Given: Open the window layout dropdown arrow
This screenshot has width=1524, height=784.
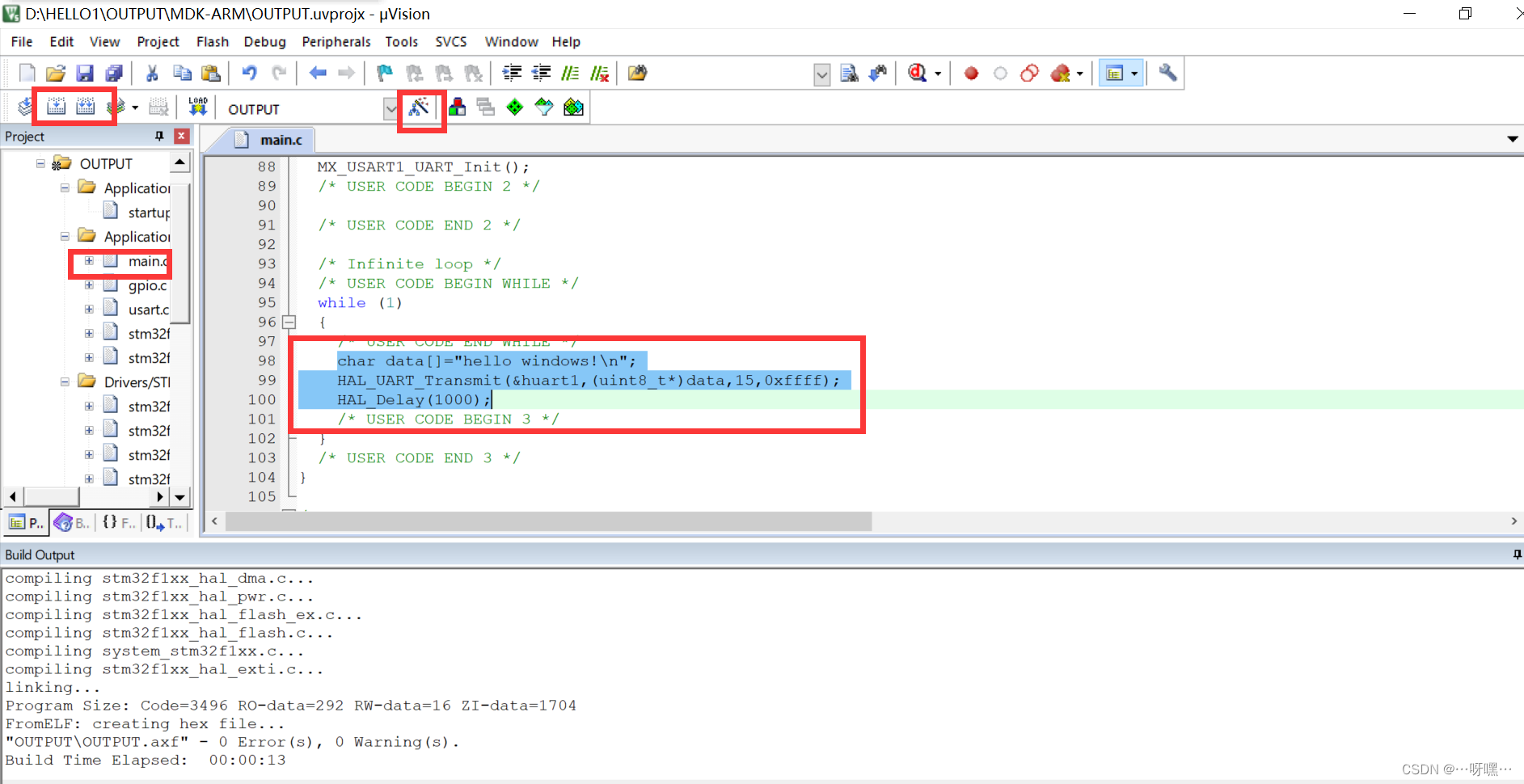Looking at the screenshot, I should tap(1134, 74).
